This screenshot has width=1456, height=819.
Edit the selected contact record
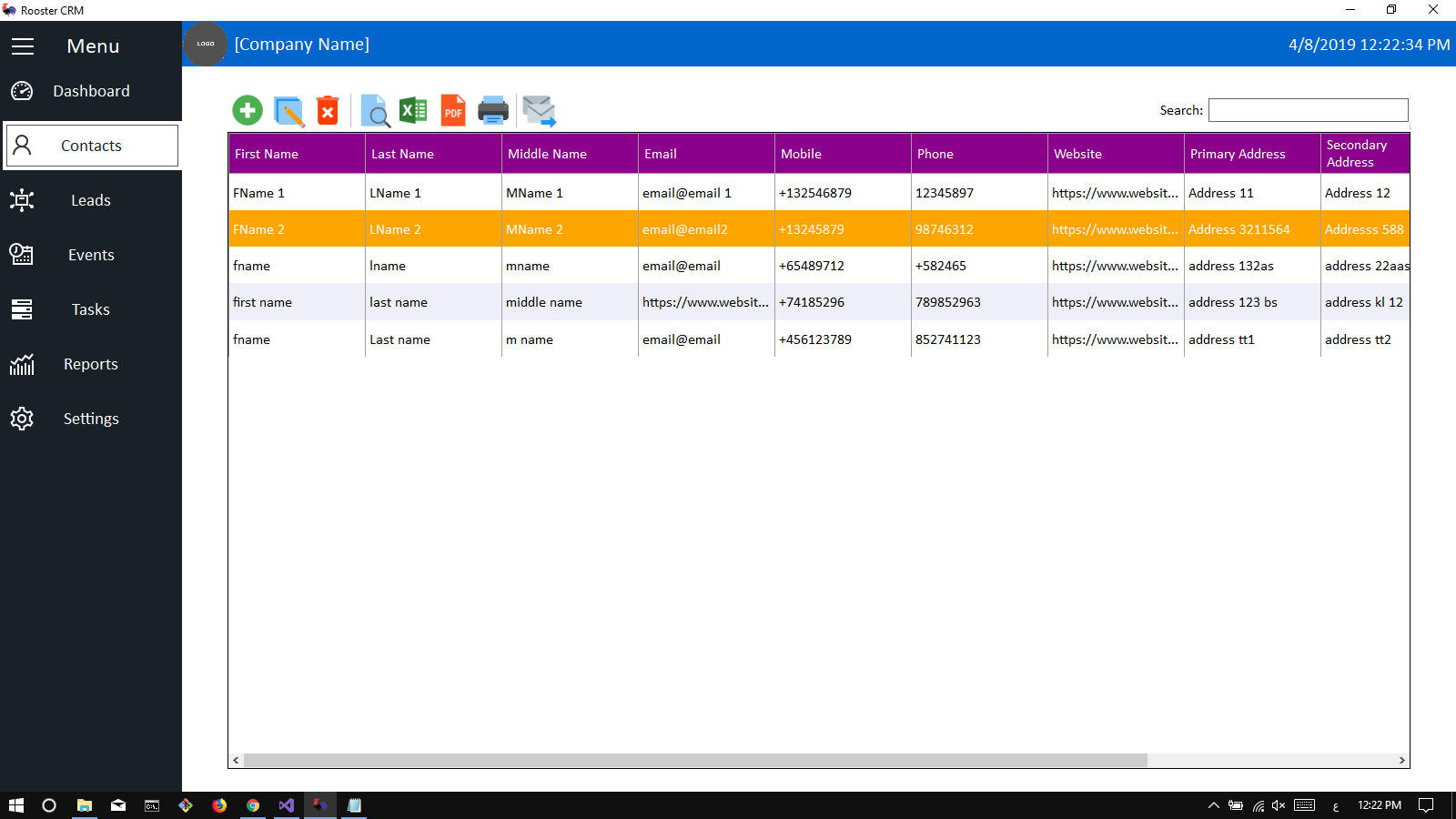pos(288,109)
